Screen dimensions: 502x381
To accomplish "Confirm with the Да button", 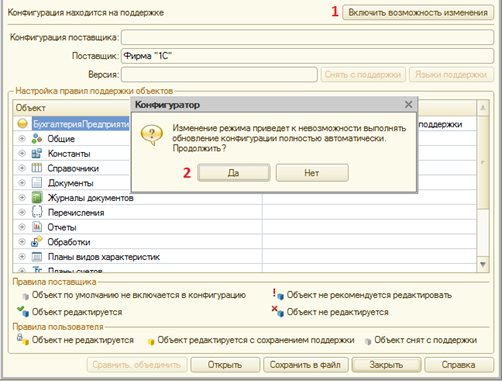I will coord(233,173).
